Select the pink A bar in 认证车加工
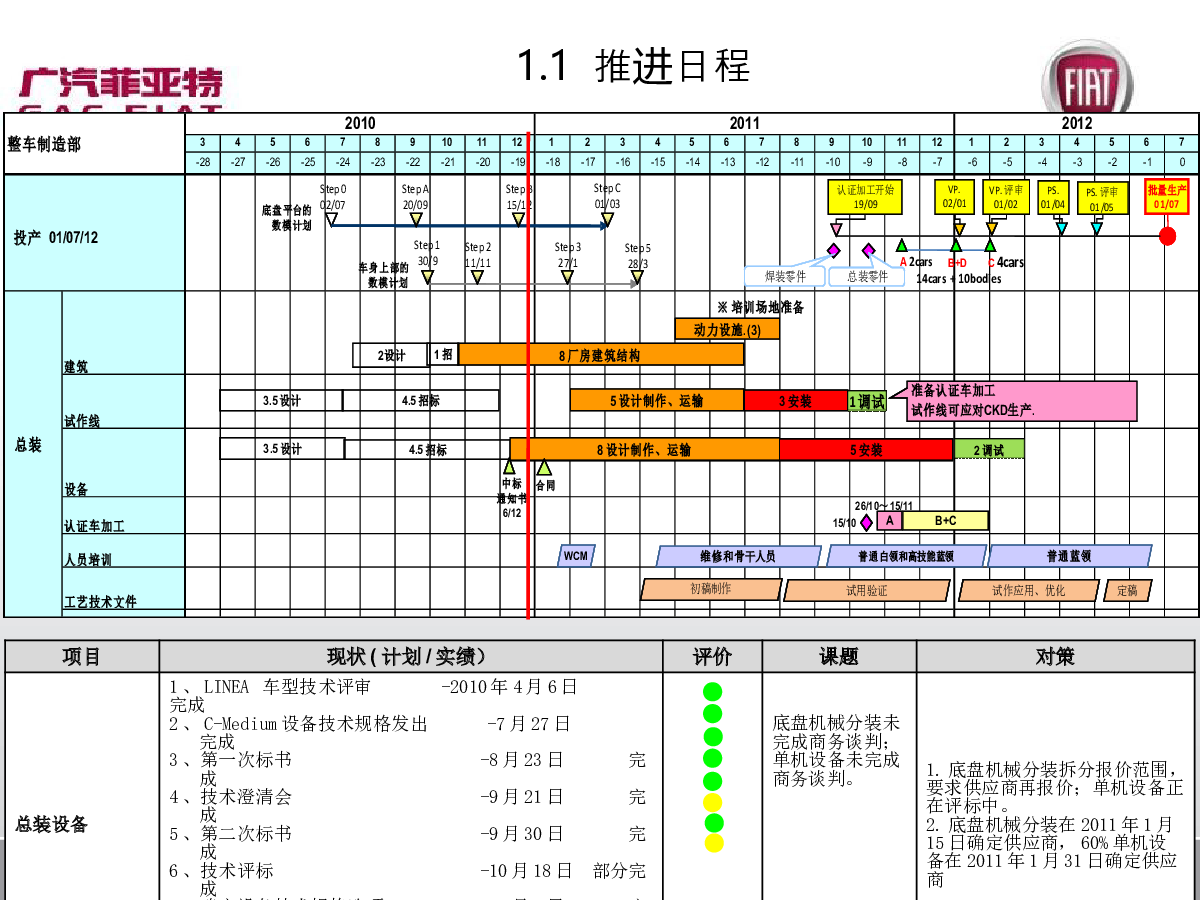1200x900 pixels. 890,520
